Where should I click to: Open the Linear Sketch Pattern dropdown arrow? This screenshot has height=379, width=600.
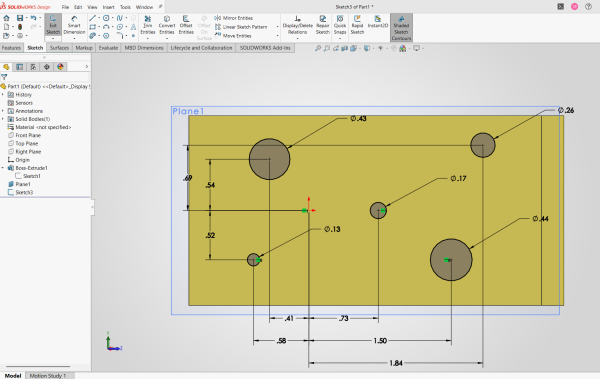[277, 27]
